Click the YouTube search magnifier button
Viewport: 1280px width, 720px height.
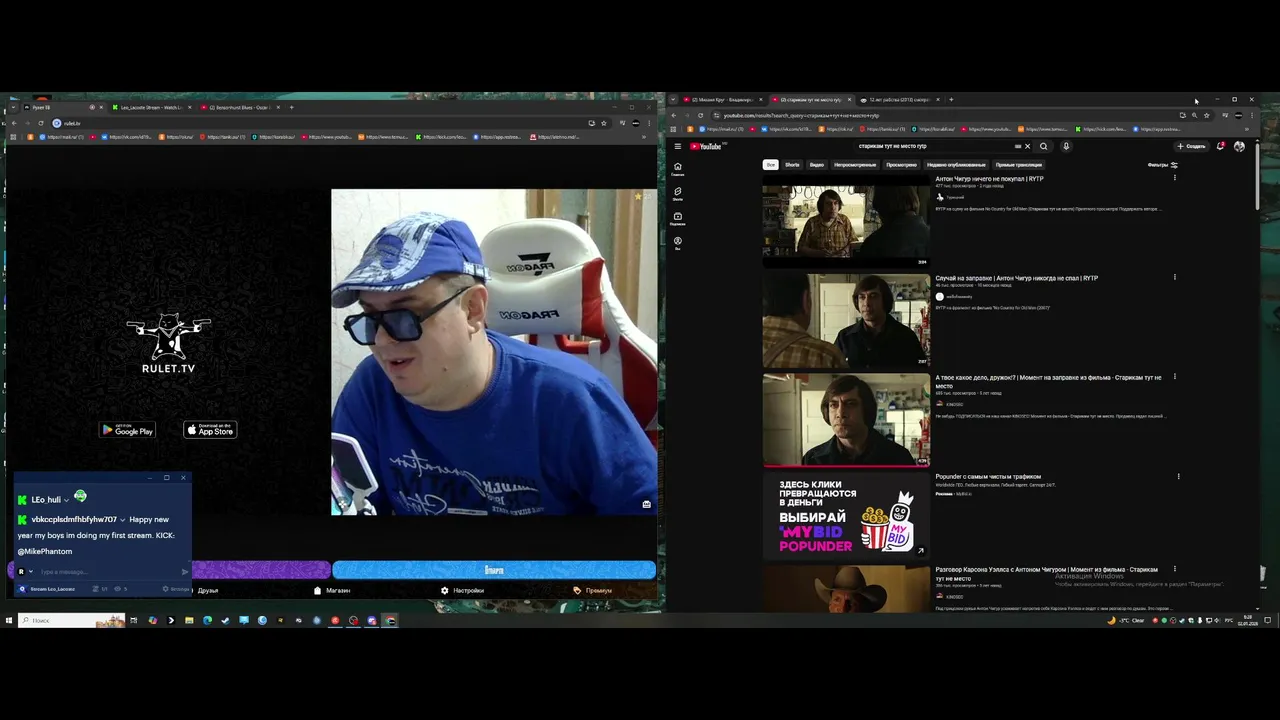tap(1043, 146)
